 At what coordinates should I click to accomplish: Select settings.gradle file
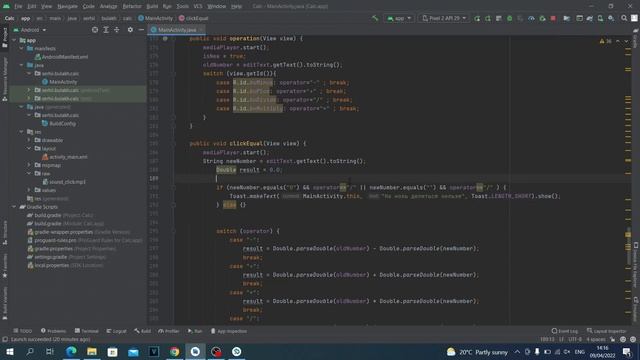pos(67,257)
